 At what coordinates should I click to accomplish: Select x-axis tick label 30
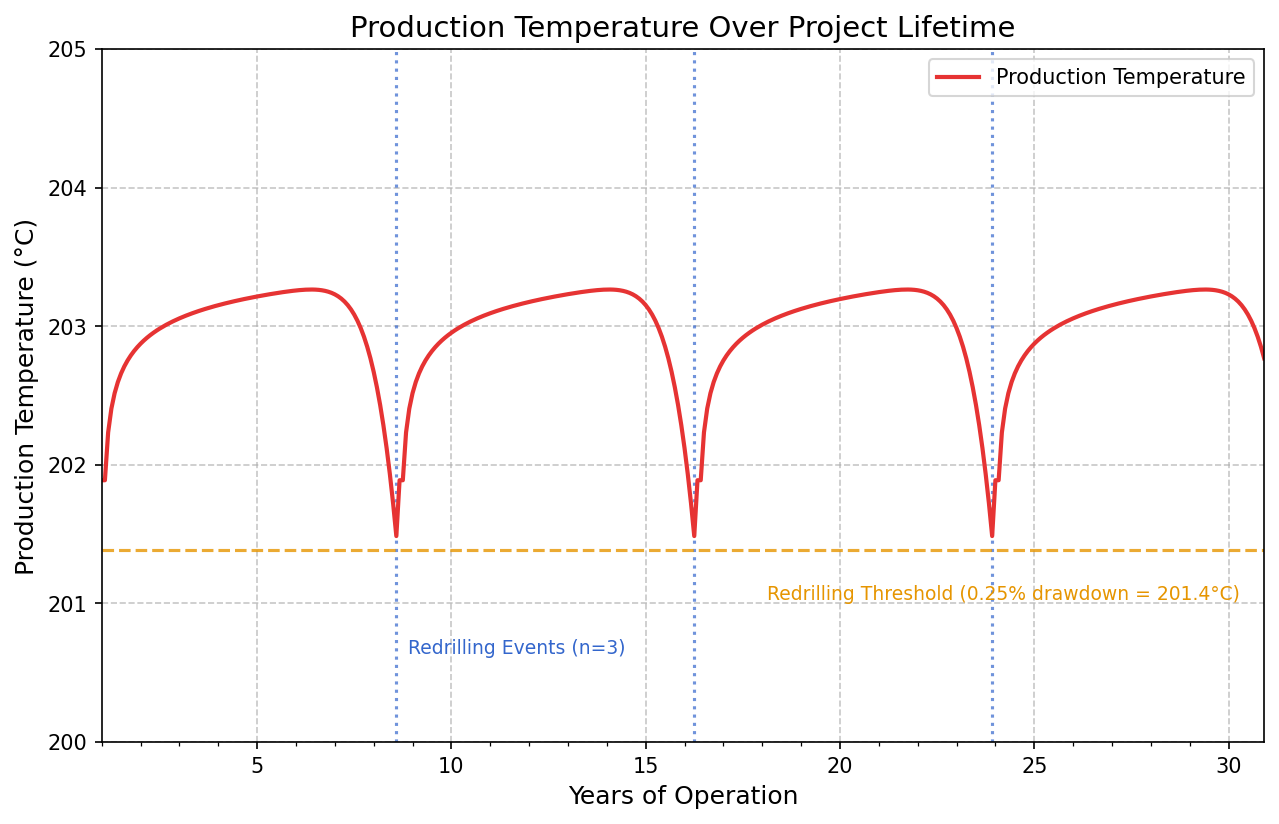click(x=1228, y=765)
